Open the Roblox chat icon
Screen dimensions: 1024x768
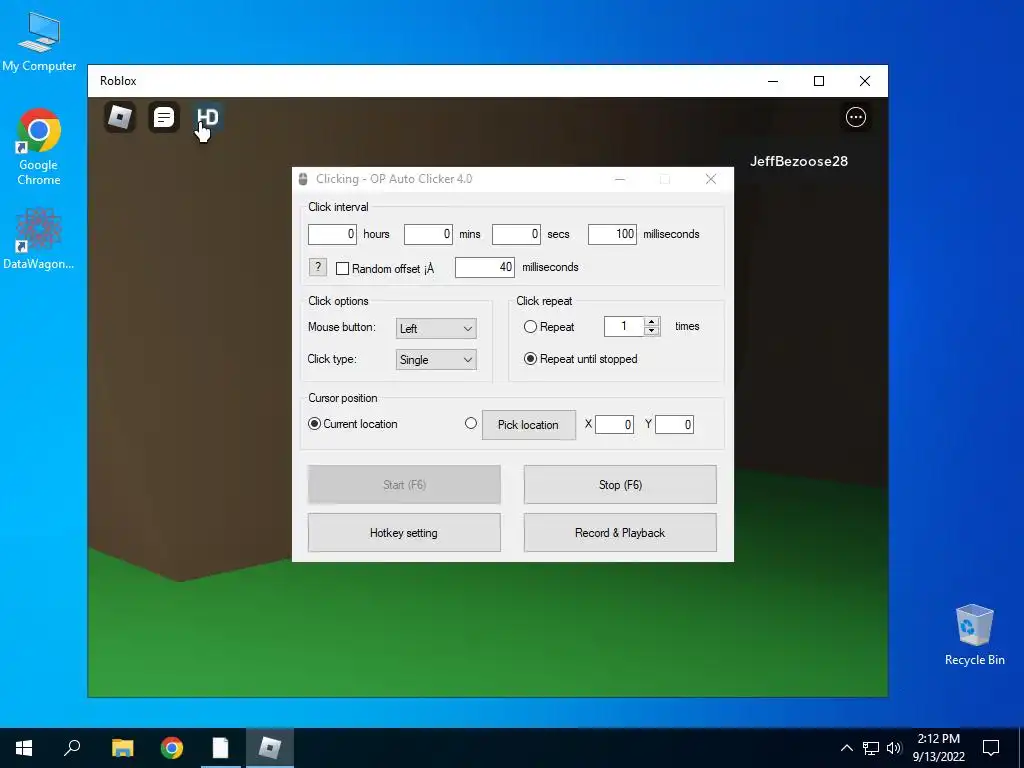tap(164, 118)
